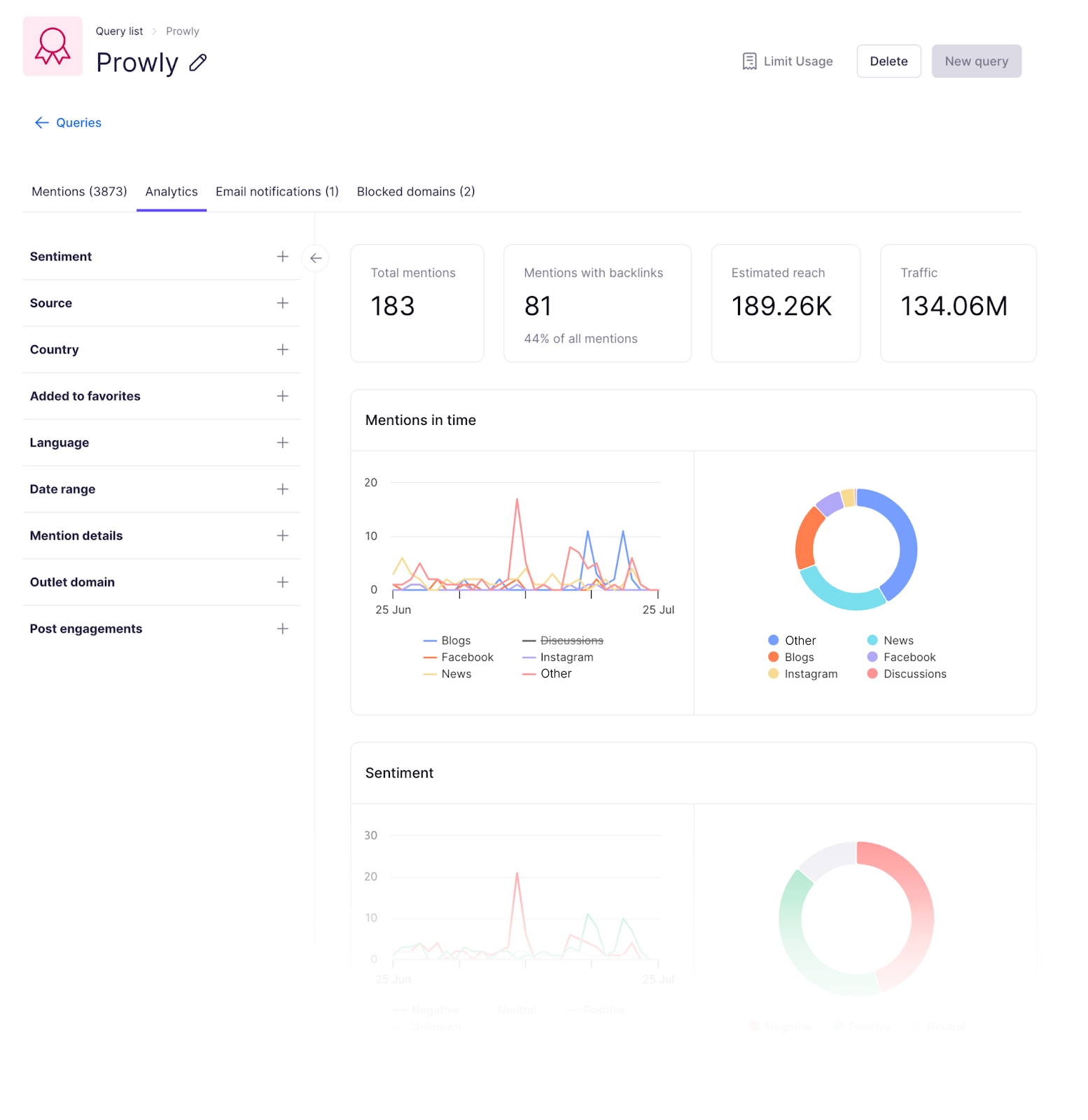1088x1120 pixels.
Task: Click plus icon beside Post engagements
Action: pyautogui.click(x=282, y=629)
